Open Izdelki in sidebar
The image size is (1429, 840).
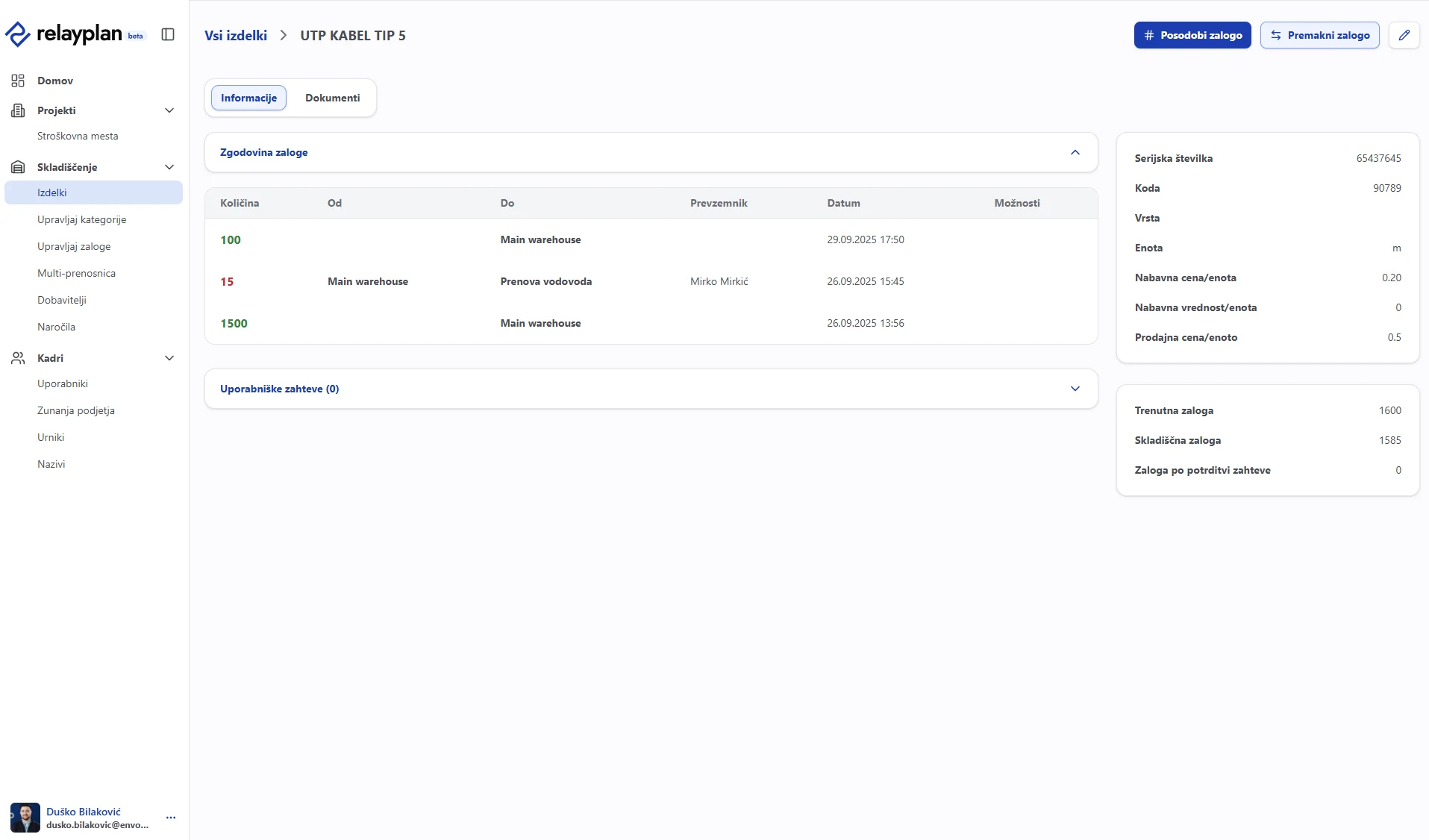(x=93, y=192)
